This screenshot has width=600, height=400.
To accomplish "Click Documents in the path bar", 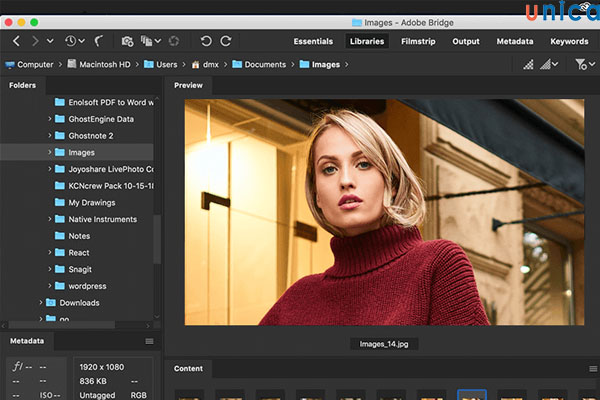I will 259,64.
